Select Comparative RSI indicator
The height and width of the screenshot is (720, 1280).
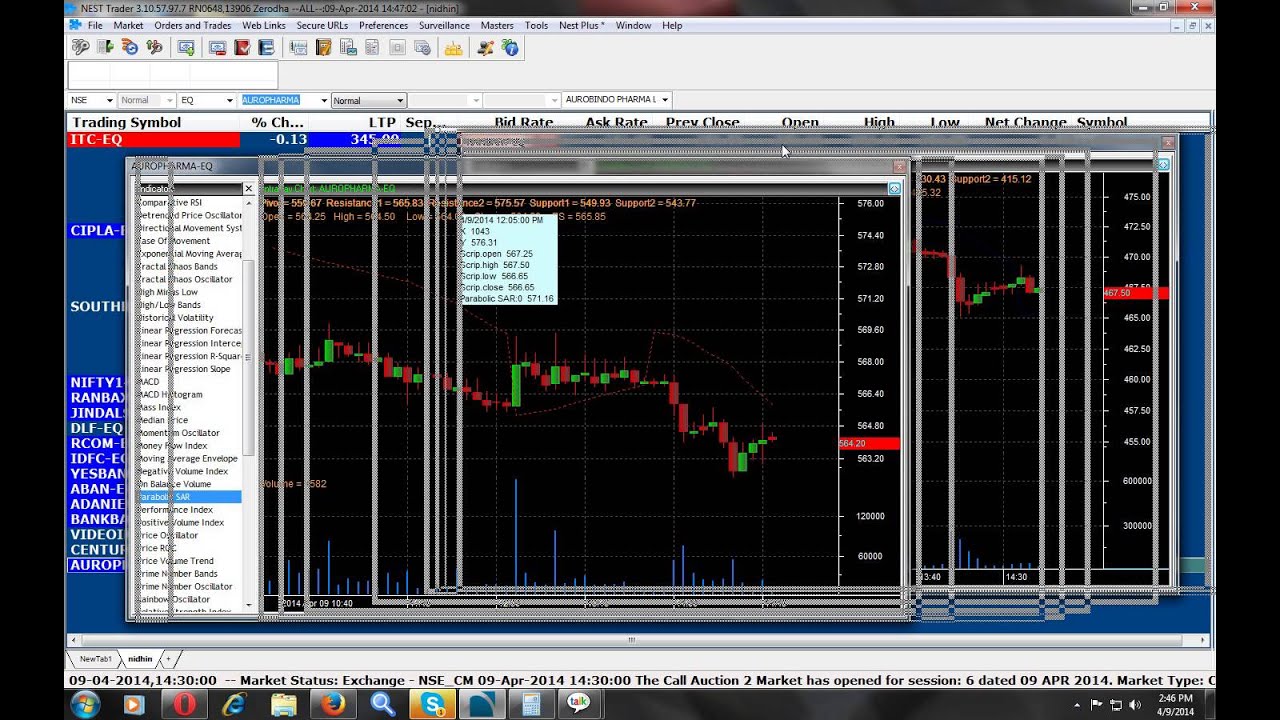tap(188, 202)
